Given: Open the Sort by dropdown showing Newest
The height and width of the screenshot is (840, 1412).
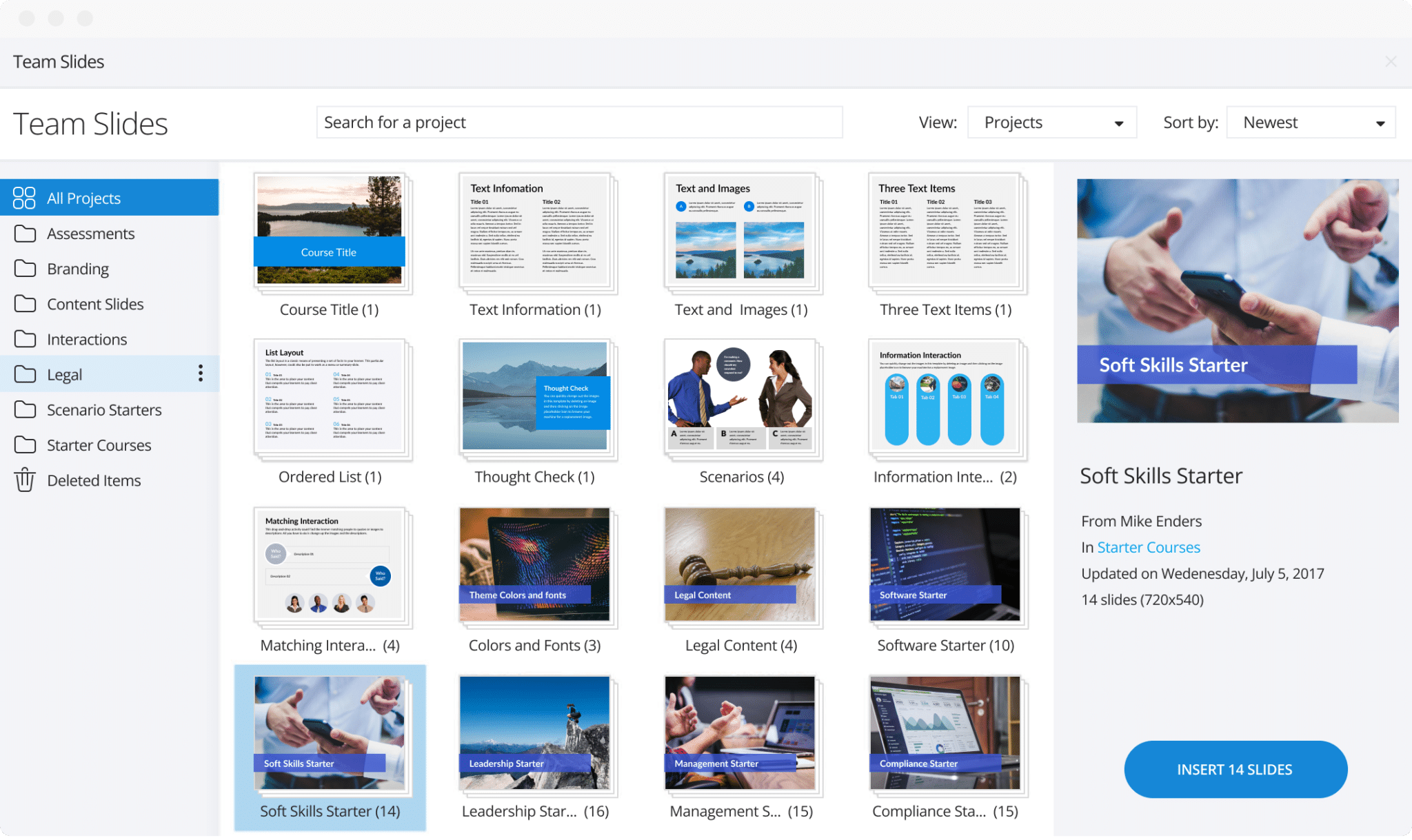Looking at the screenshot, I should (x=1311, y=122).
